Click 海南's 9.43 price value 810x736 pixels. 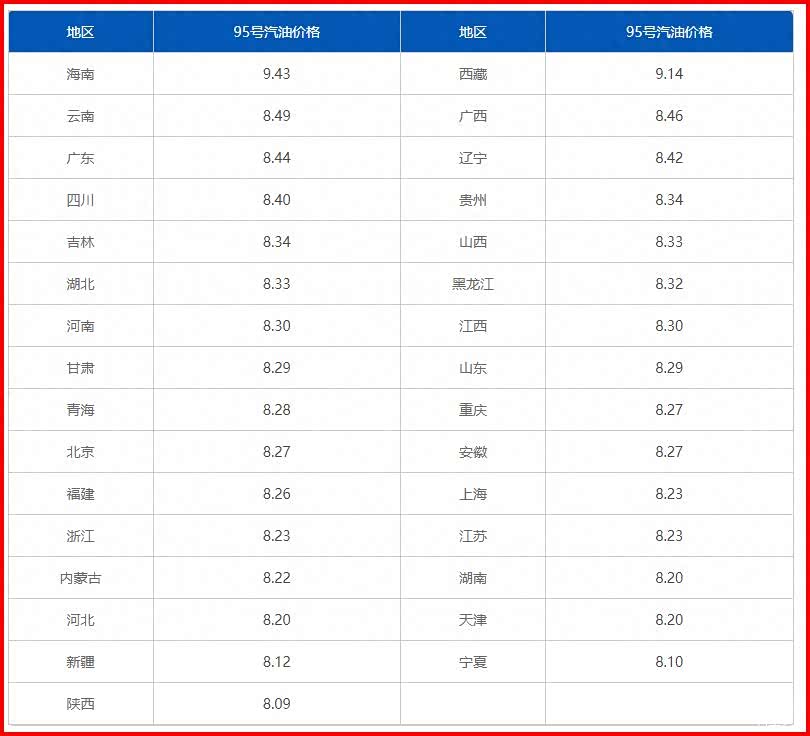pos(276,74)
